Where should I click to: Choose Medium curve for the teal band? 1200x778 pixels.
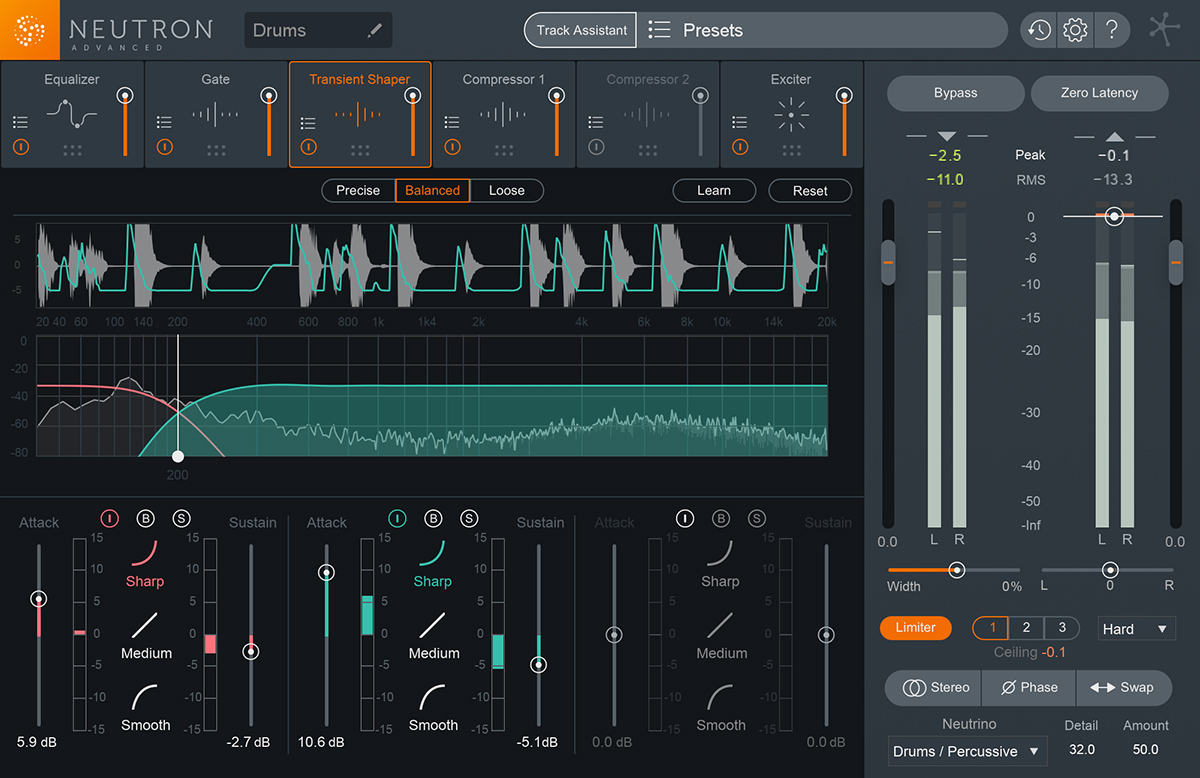(x=434, y=635)
